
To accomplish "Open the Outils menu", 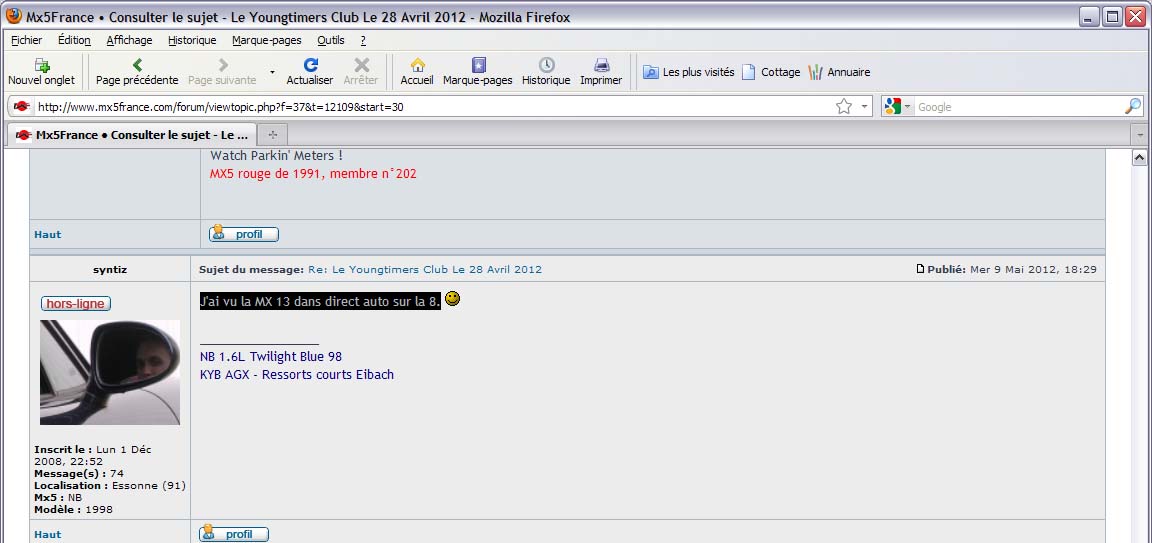I will coord(331,40).
